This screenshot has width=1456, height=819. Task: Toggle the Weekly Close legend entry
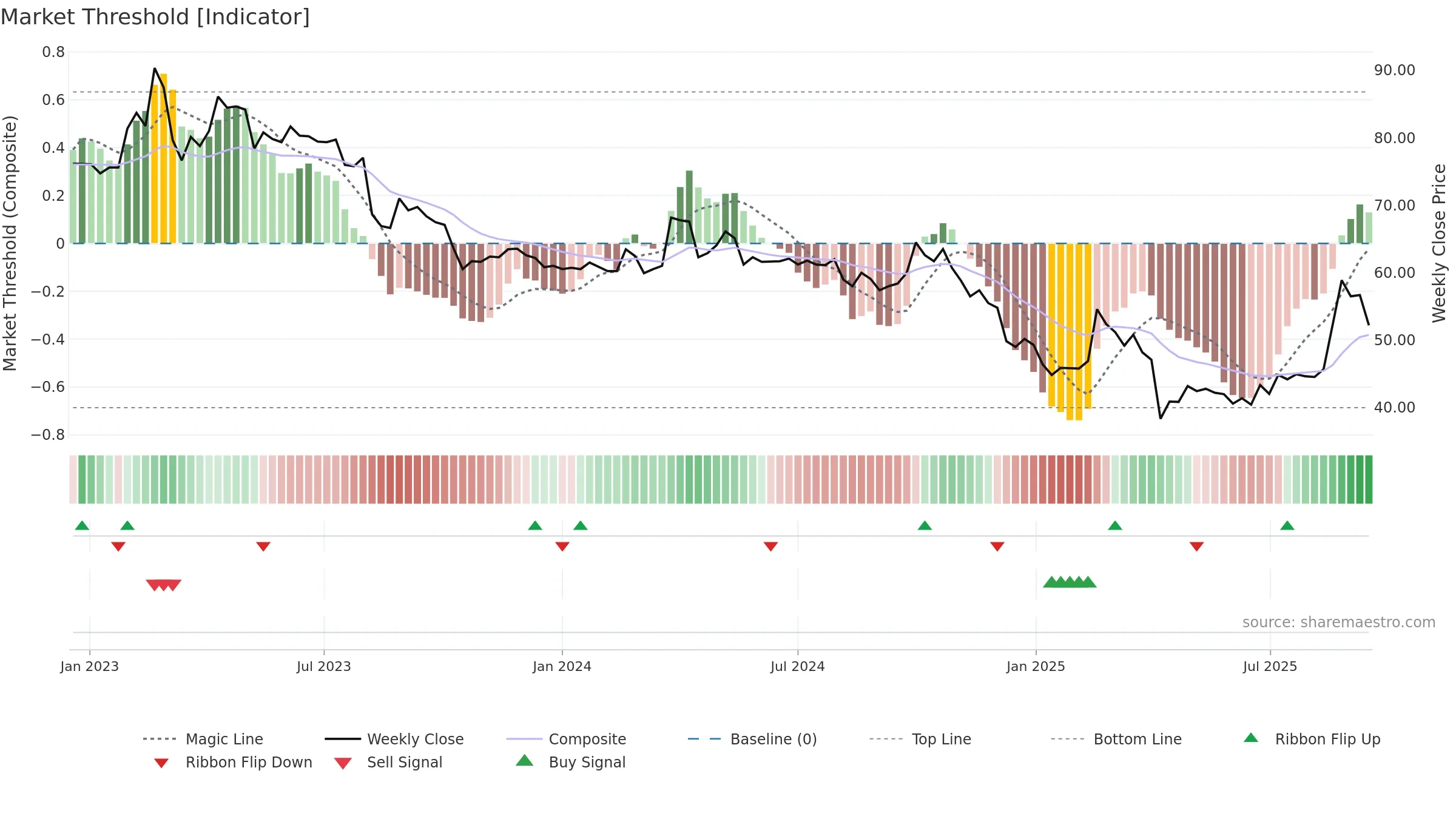click(x=394, y=739)
